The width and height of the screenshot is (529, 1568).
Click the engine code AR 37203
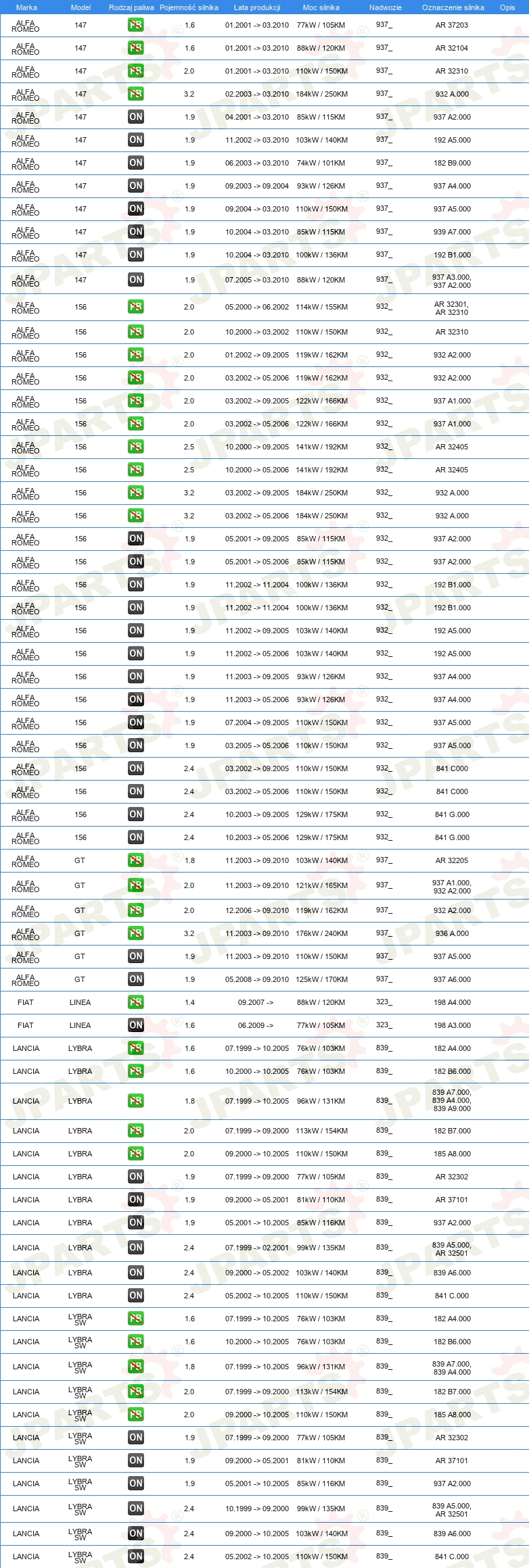point(452,25)
